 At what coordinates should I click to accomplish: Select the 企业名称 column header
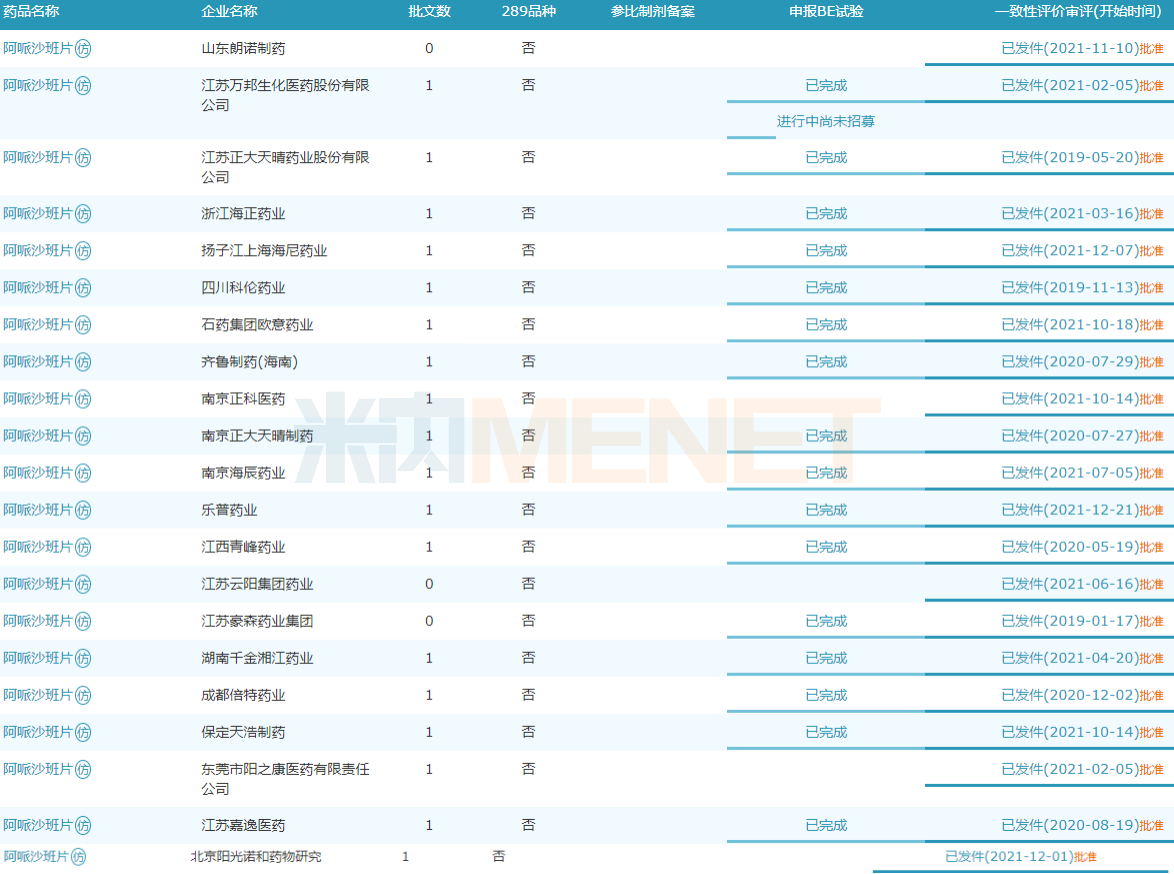[x=229, y=11]
